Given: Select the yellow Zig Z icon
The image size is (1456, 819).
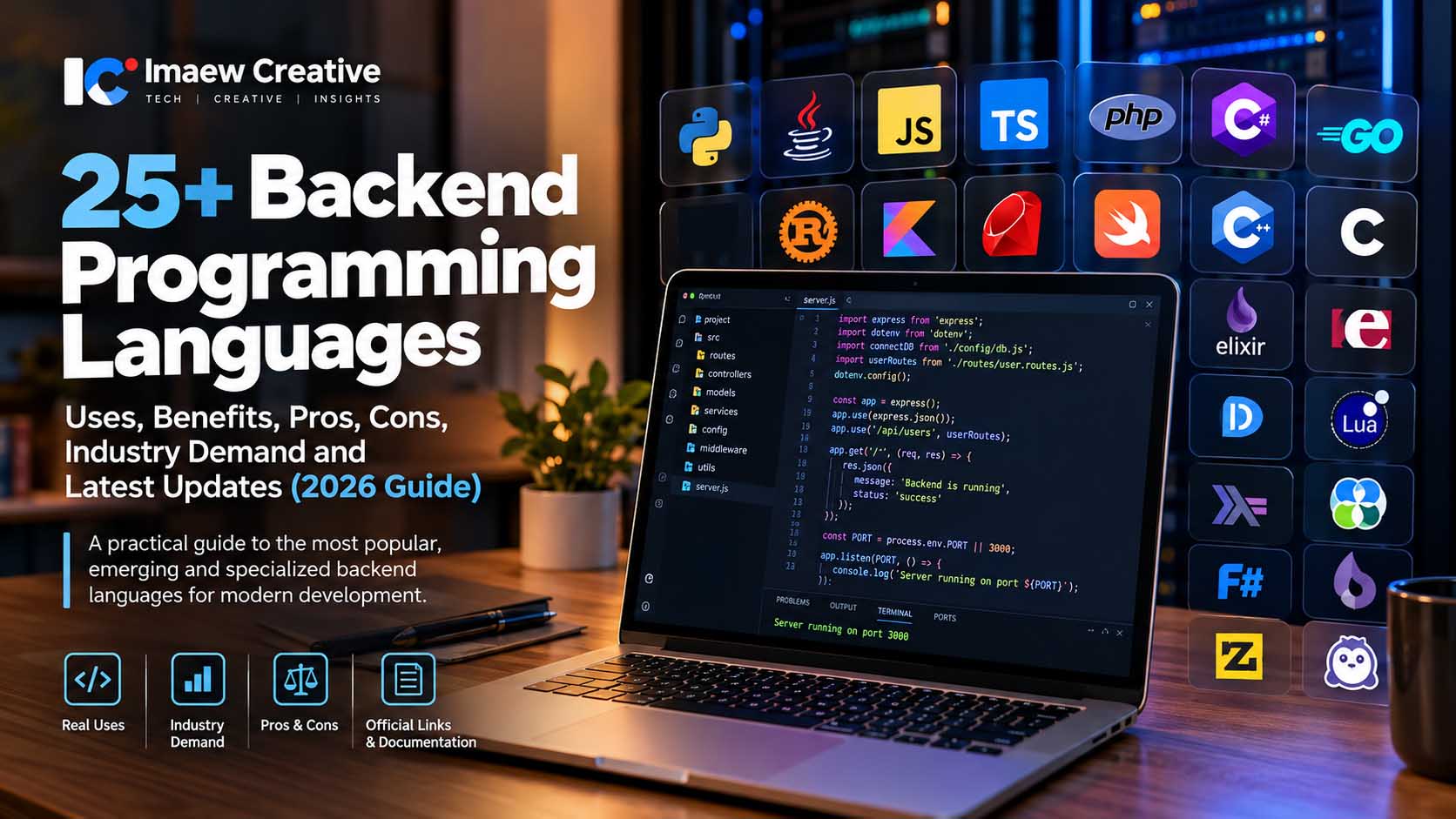Looking at the screenshot, I should (1238, 656).
